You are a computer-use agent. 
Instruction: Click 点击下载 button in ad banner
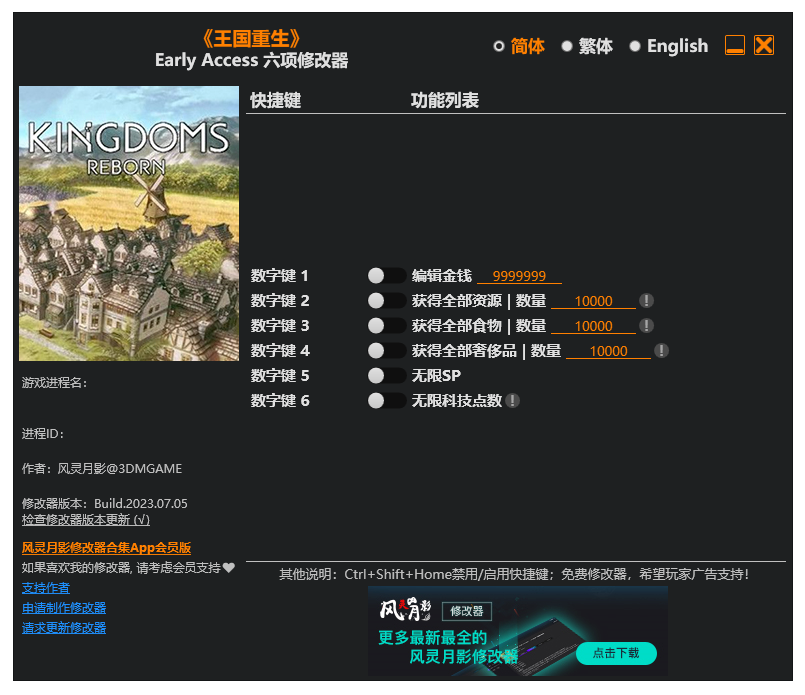(x=616, y=653)
